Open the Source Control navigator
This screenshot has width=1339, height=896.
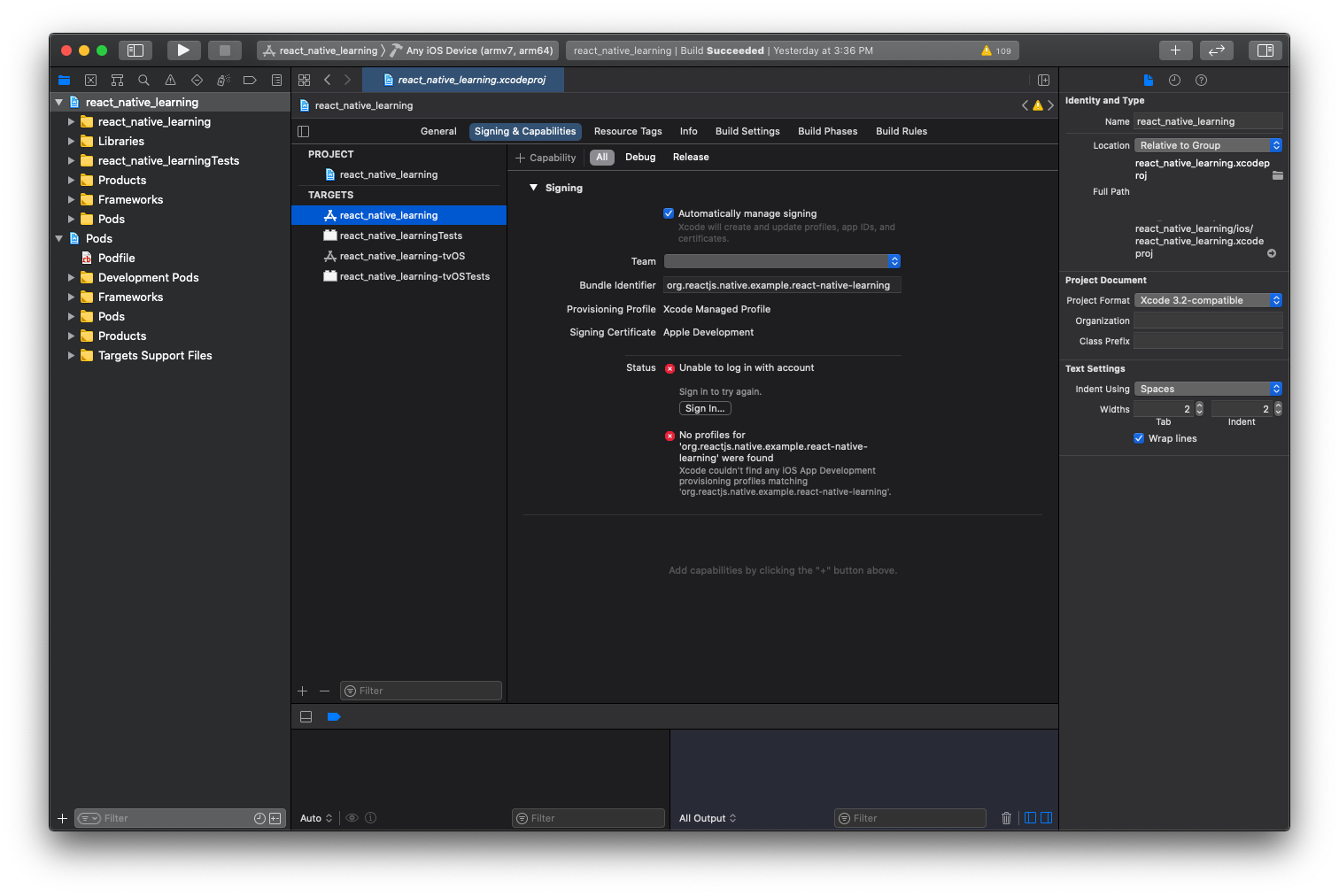(90, 80)
